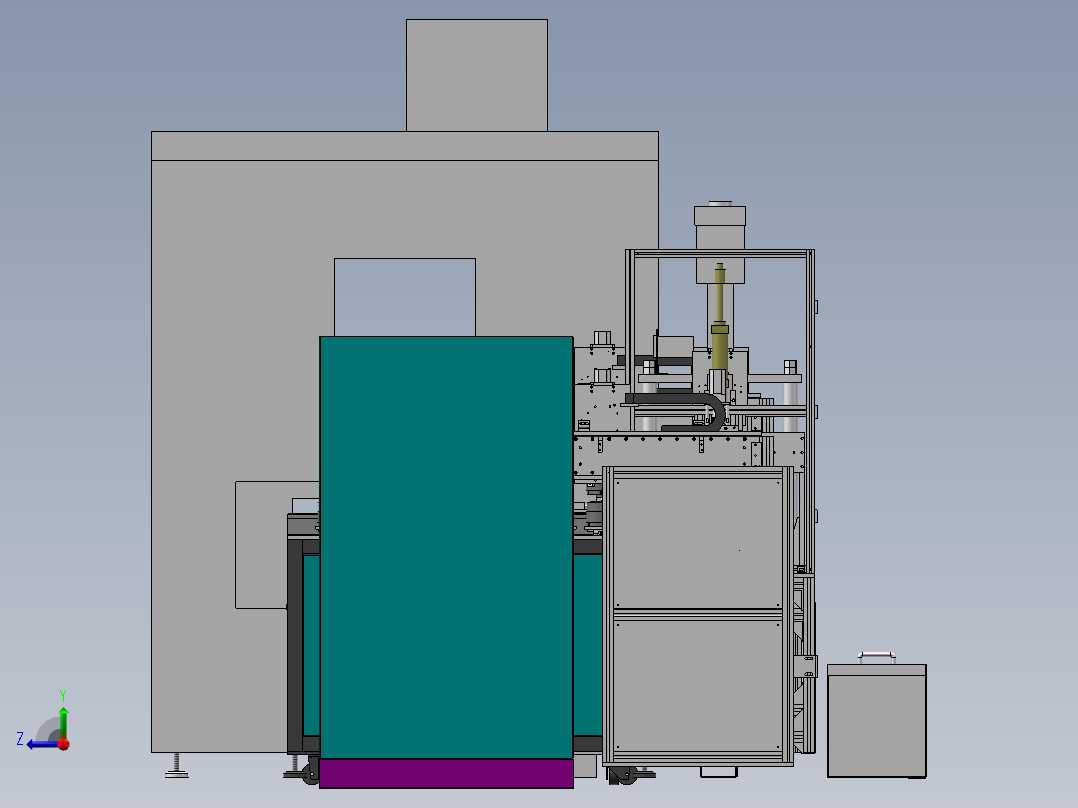
Task: Select the wide gray top band of enclosure
Action: point(405,146)
